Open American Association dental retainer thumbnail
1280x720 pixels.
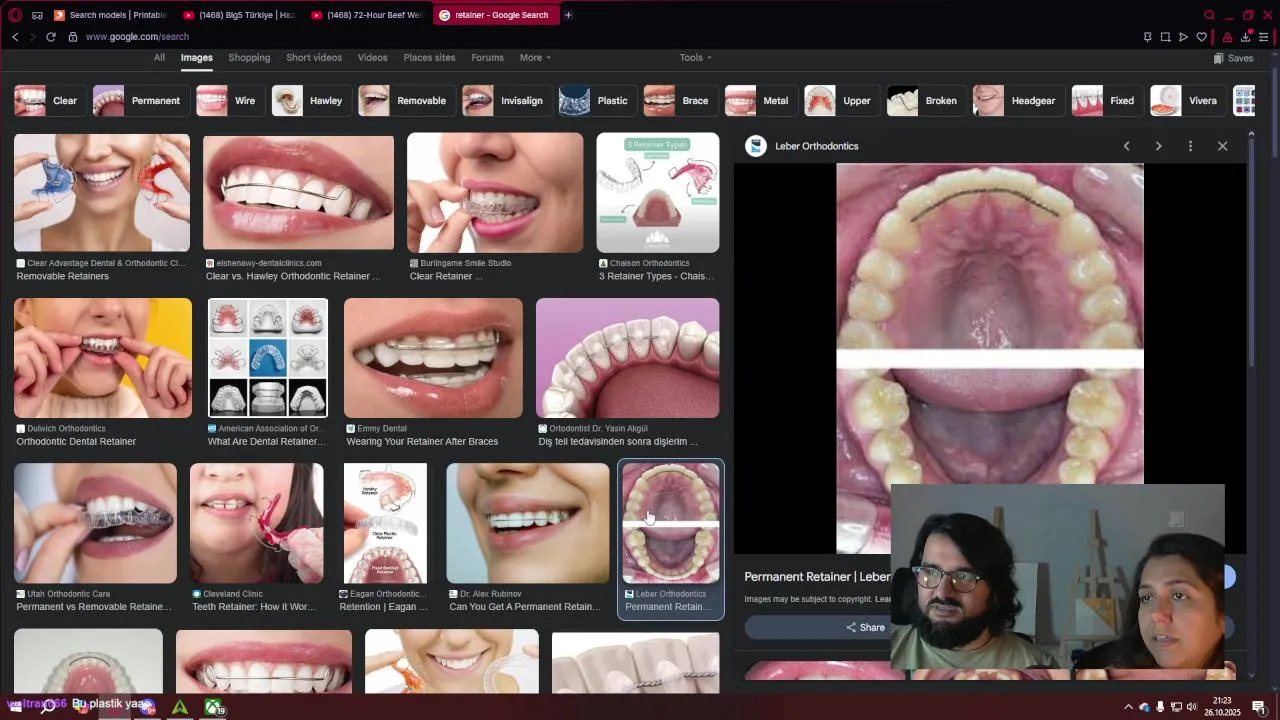point(268,358)
